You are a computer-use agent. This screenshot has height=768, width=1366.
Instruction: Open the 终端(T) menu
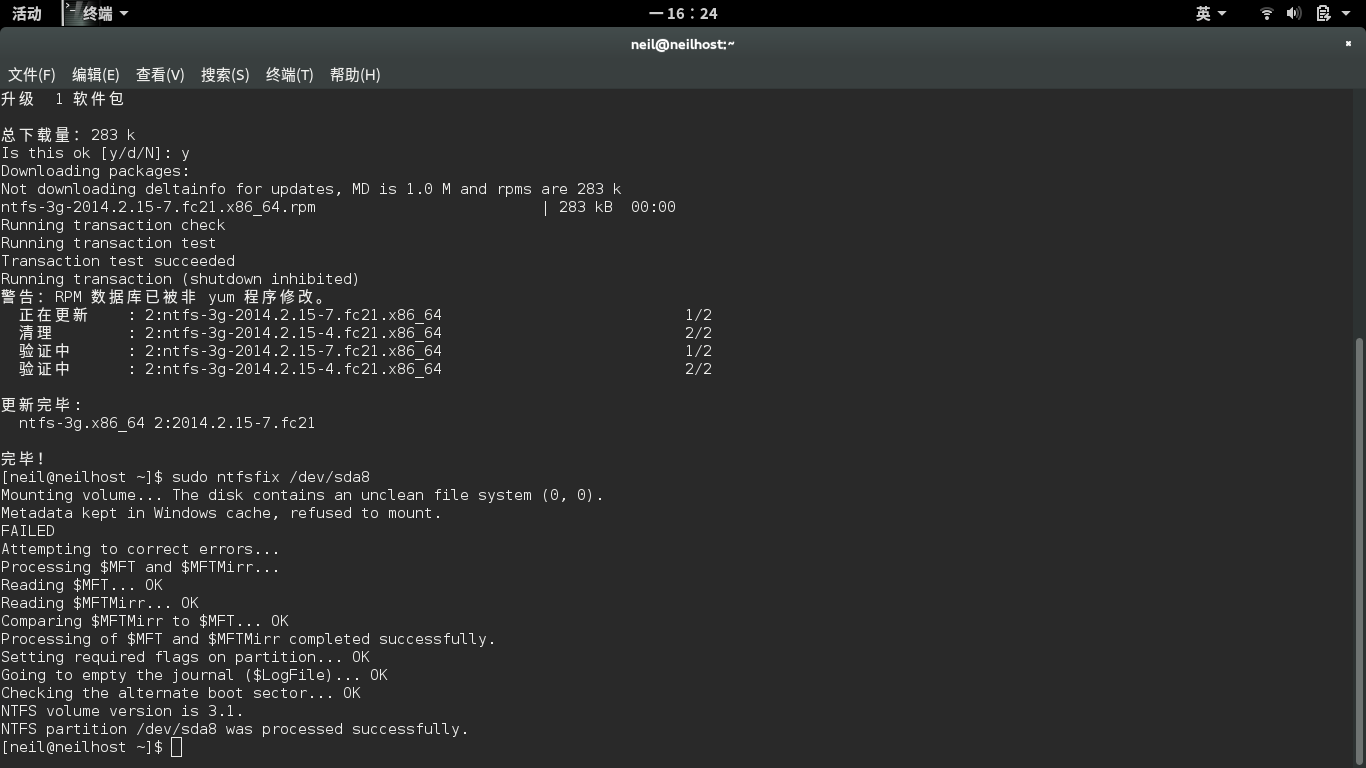290,75
